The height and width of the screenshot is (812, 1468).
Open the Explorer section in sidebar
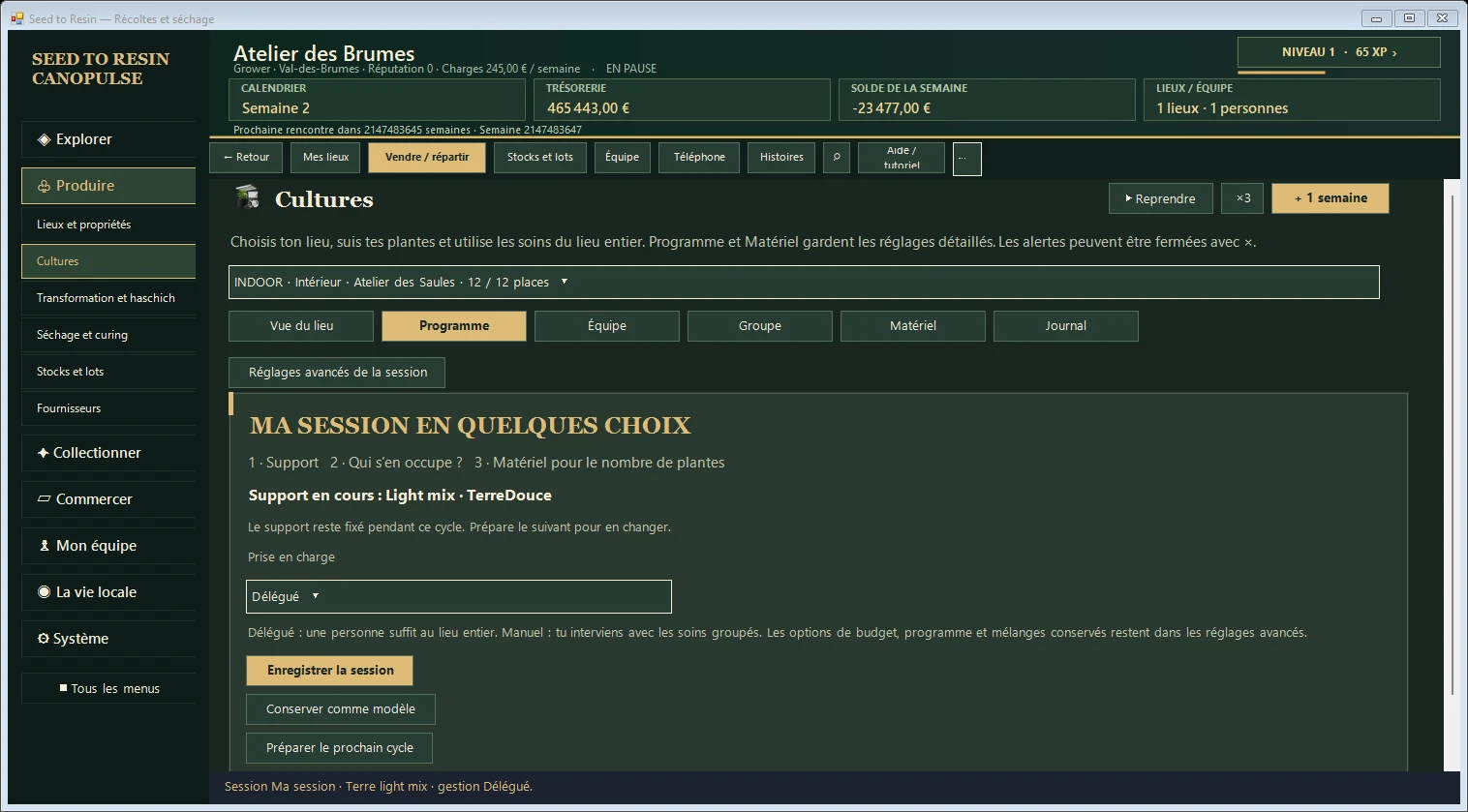(108, 139)
